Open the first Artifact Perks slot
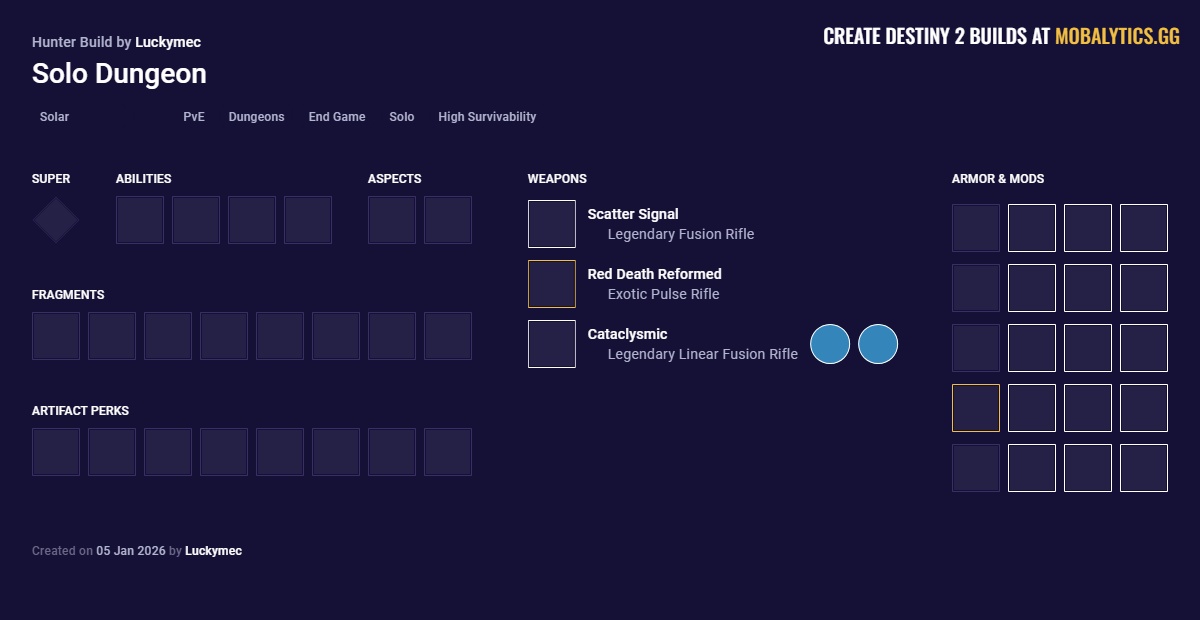 click(x=56, y=451)
